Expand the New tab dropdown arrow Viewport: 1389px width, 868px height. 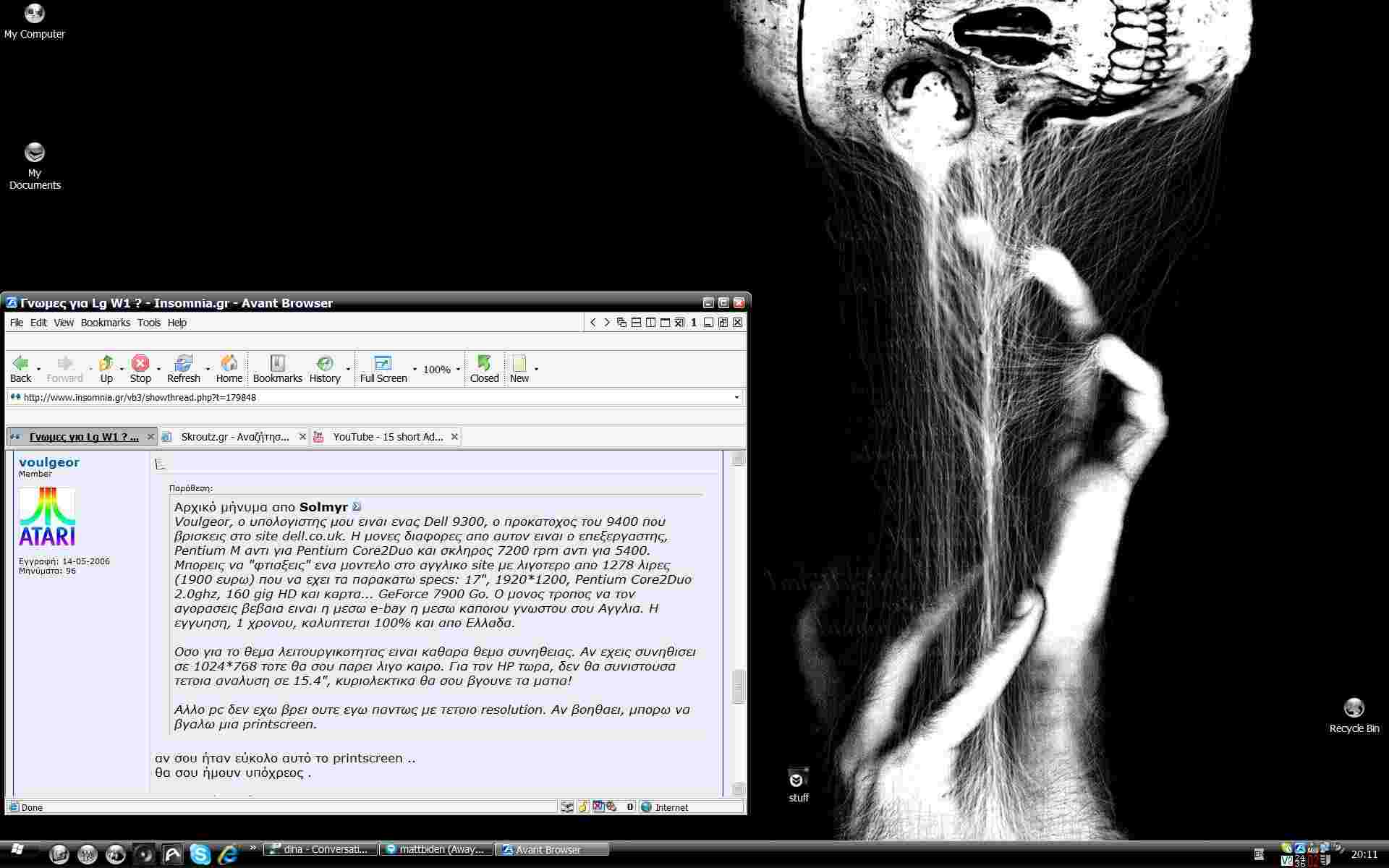(536, 370)
